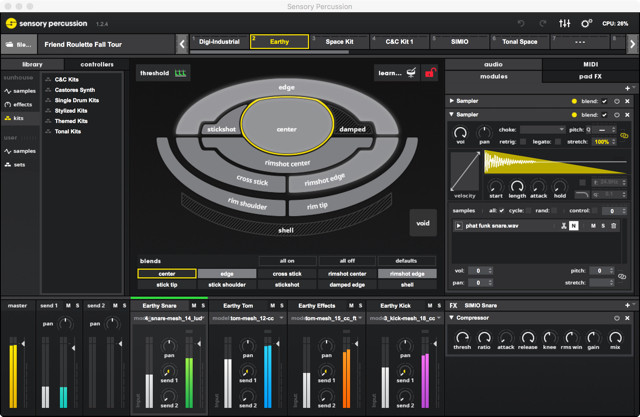640x417 pixels.
Task: Remove the collapsed Sampler module with X
Action: [x=627, y=101]
